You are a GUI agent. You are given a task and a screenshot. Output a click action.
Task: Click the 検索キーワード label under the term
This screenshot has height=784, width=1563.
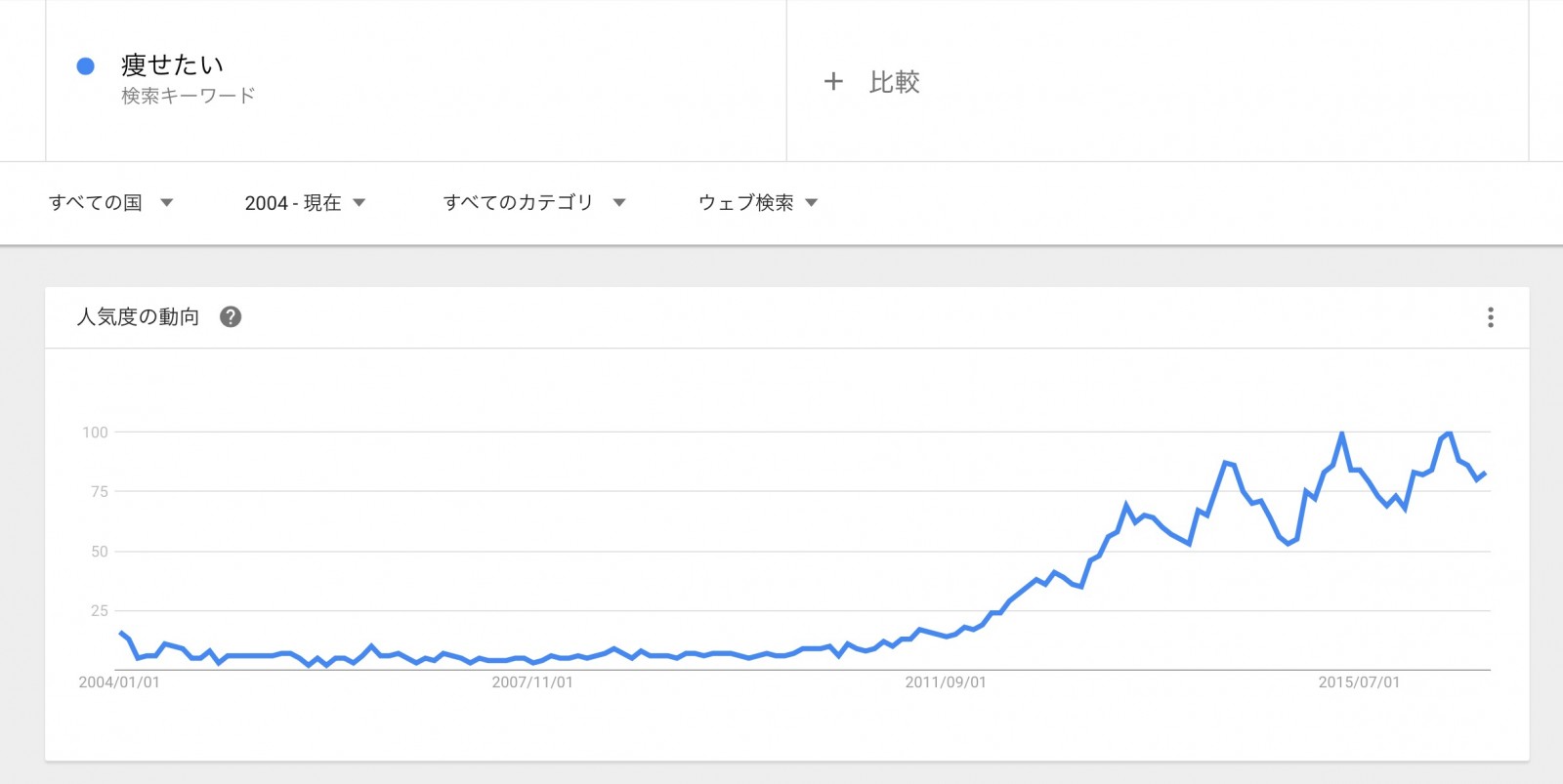pyautogui.click(x=188, y=96)
